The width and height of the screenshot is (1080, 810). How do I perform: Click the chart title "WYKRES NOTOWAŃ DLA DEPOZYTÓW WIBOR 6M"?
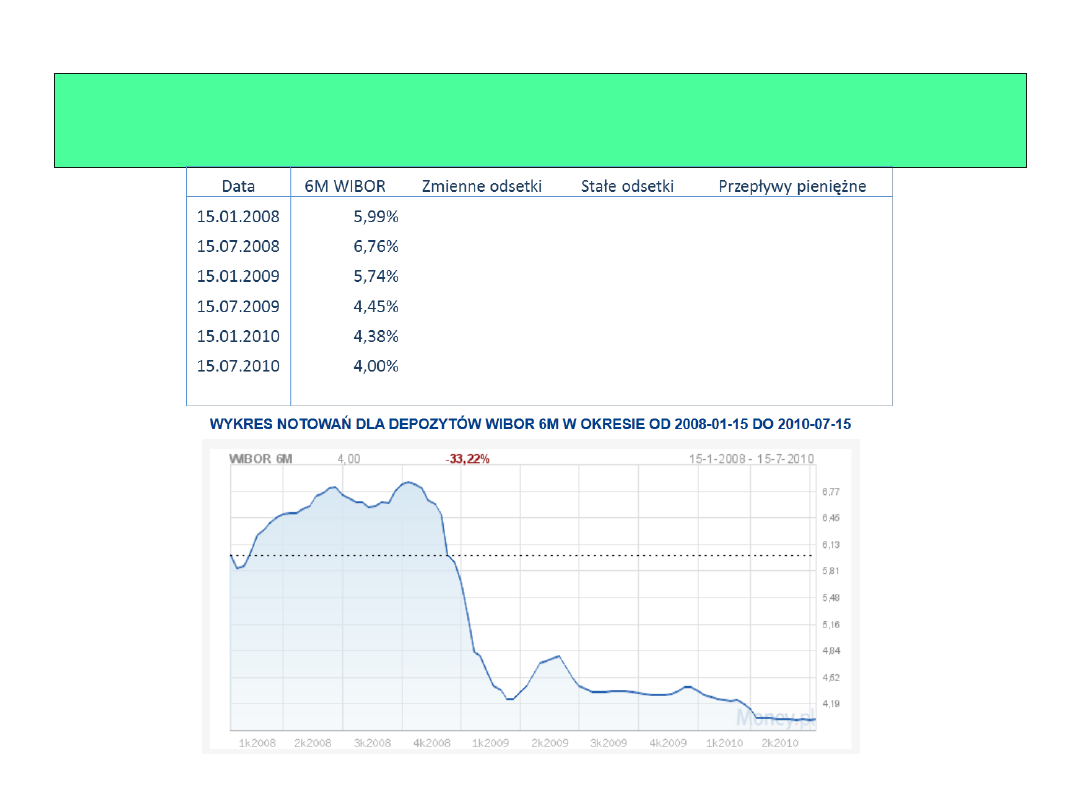(x=530, y=424)
